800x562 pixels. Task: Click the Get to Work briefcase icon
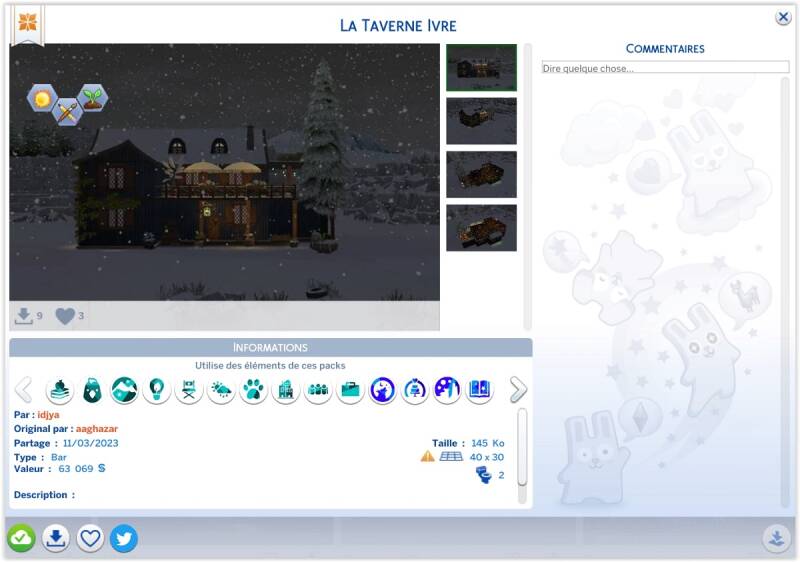[351, 390]
